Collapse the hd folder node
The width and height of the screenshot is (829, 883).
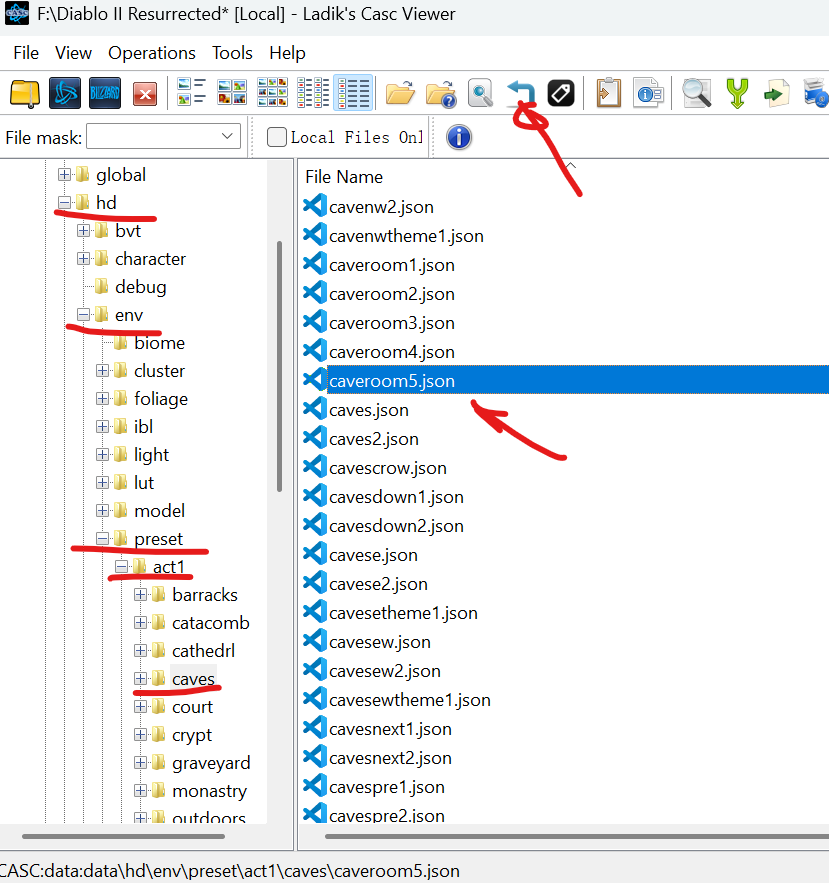tap(64, 203)
